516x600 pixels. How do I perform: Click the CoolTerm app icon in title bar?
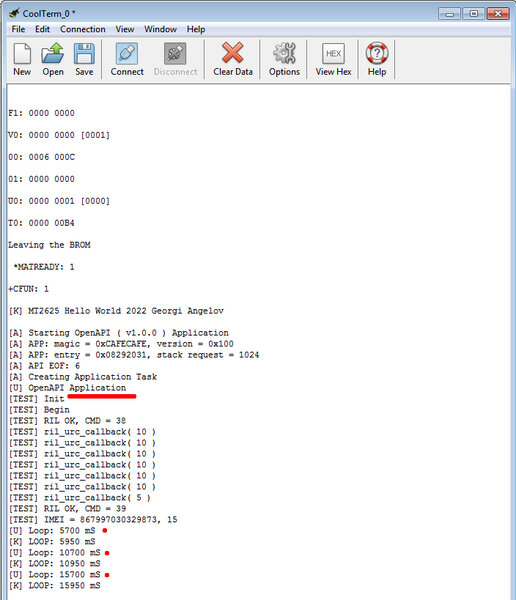pos(14,13)
